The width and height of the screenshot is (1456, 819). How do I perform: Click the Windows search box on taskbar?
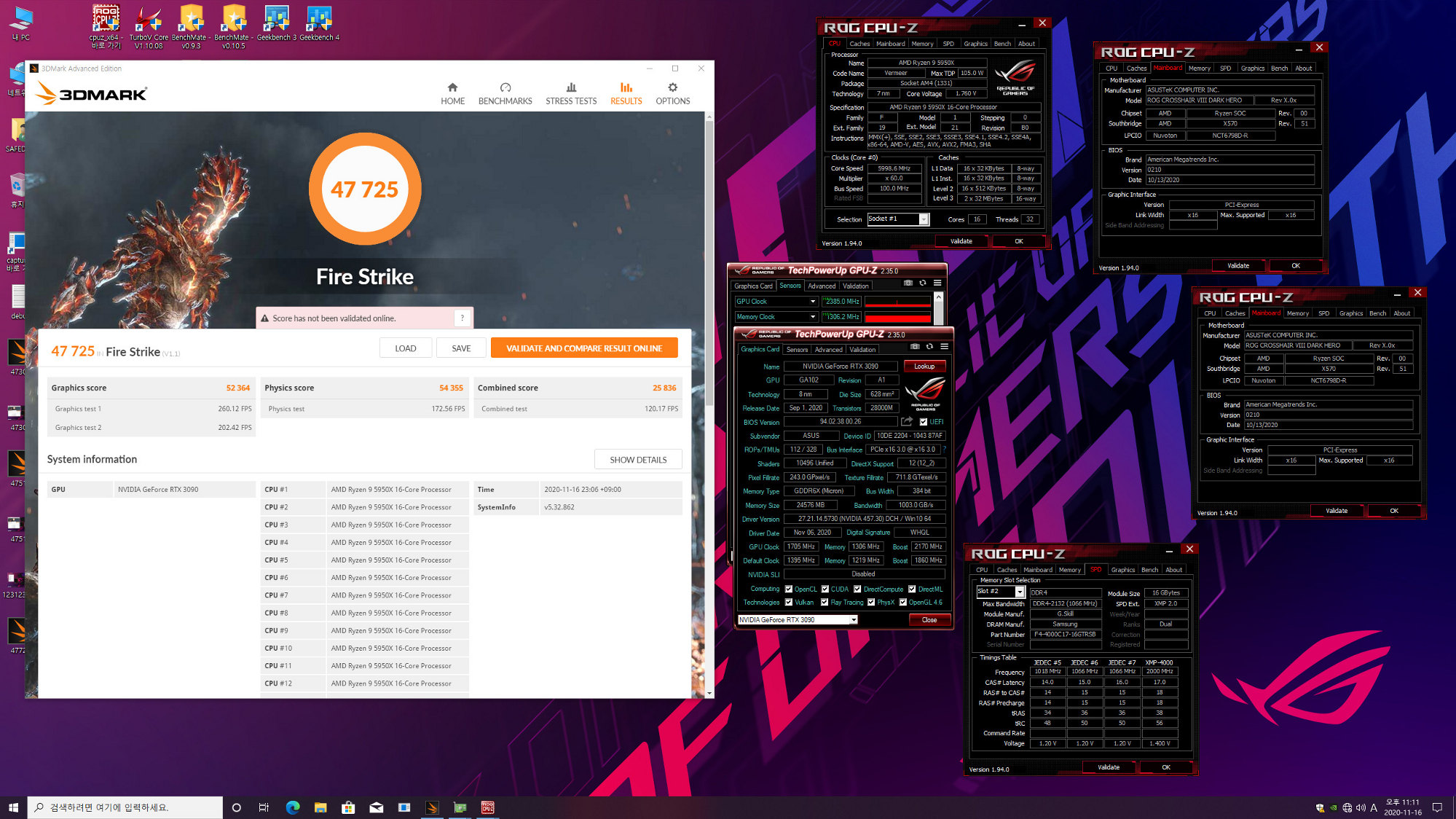tap(125, 807)
